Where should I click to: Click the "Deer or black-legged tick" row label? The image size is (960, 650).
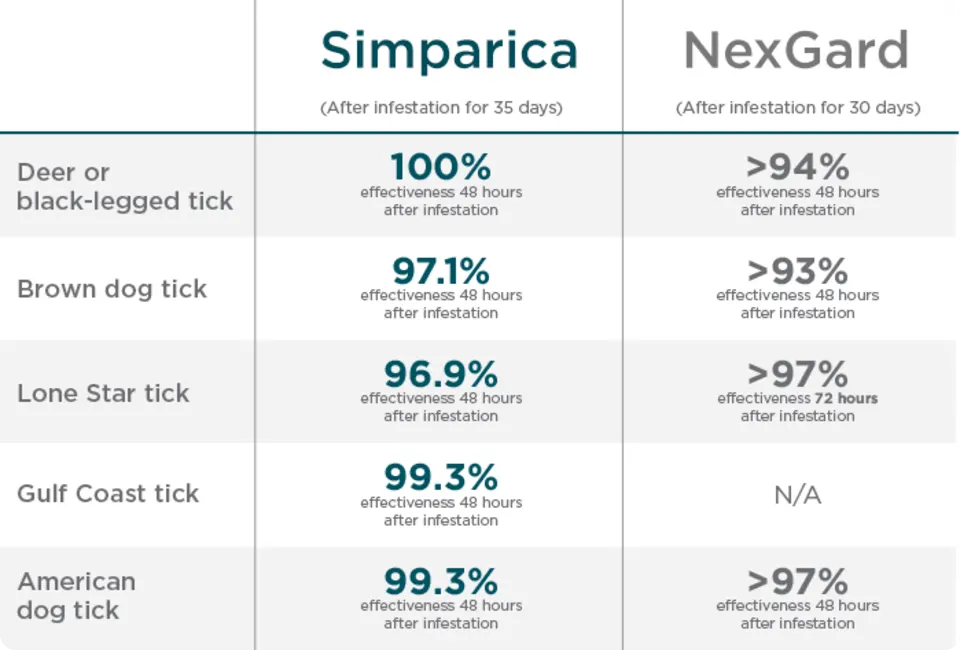pyautogui.click(x=124, y=186)
